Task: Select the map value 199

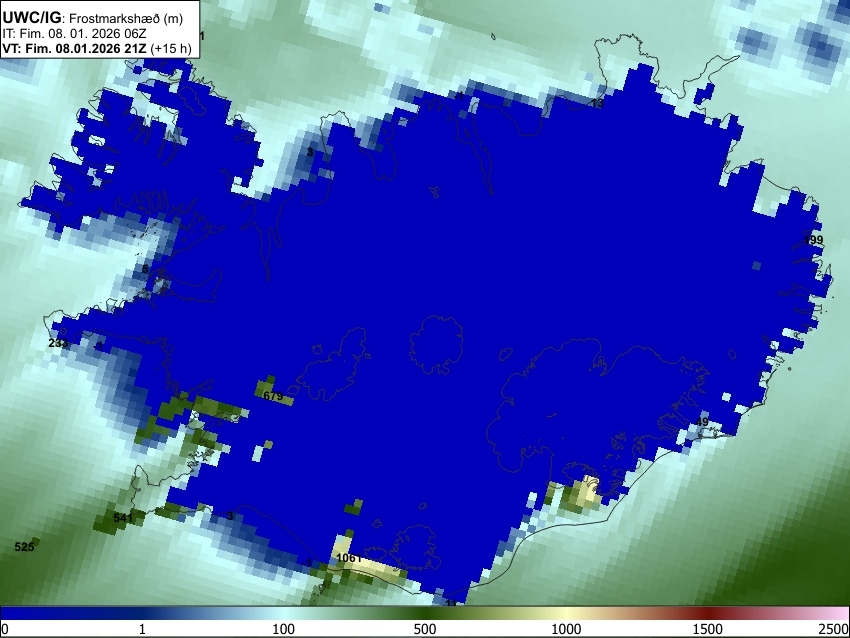Action: pyautogui.click(x=813, y=240)
